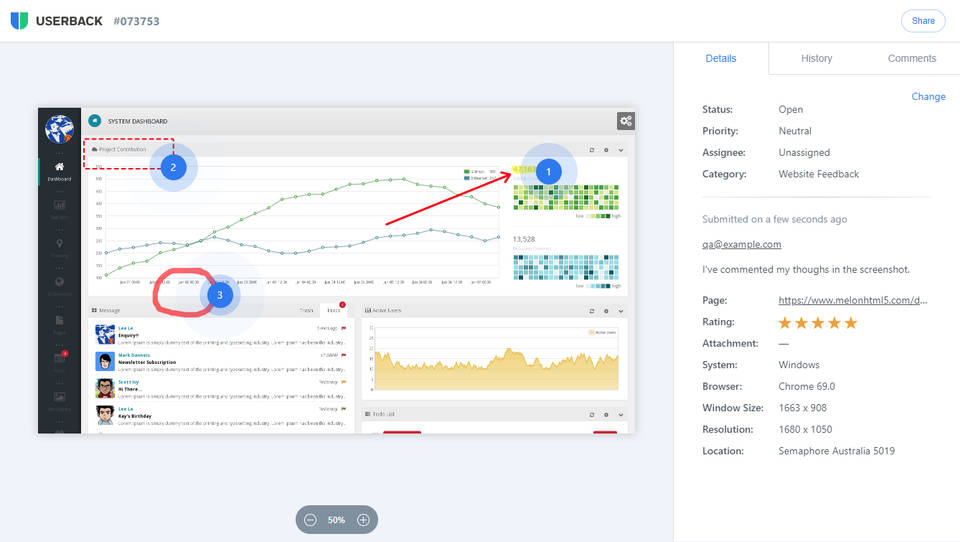
Task: Collapse the Project Contribution panel chevron
Action: 620,150
